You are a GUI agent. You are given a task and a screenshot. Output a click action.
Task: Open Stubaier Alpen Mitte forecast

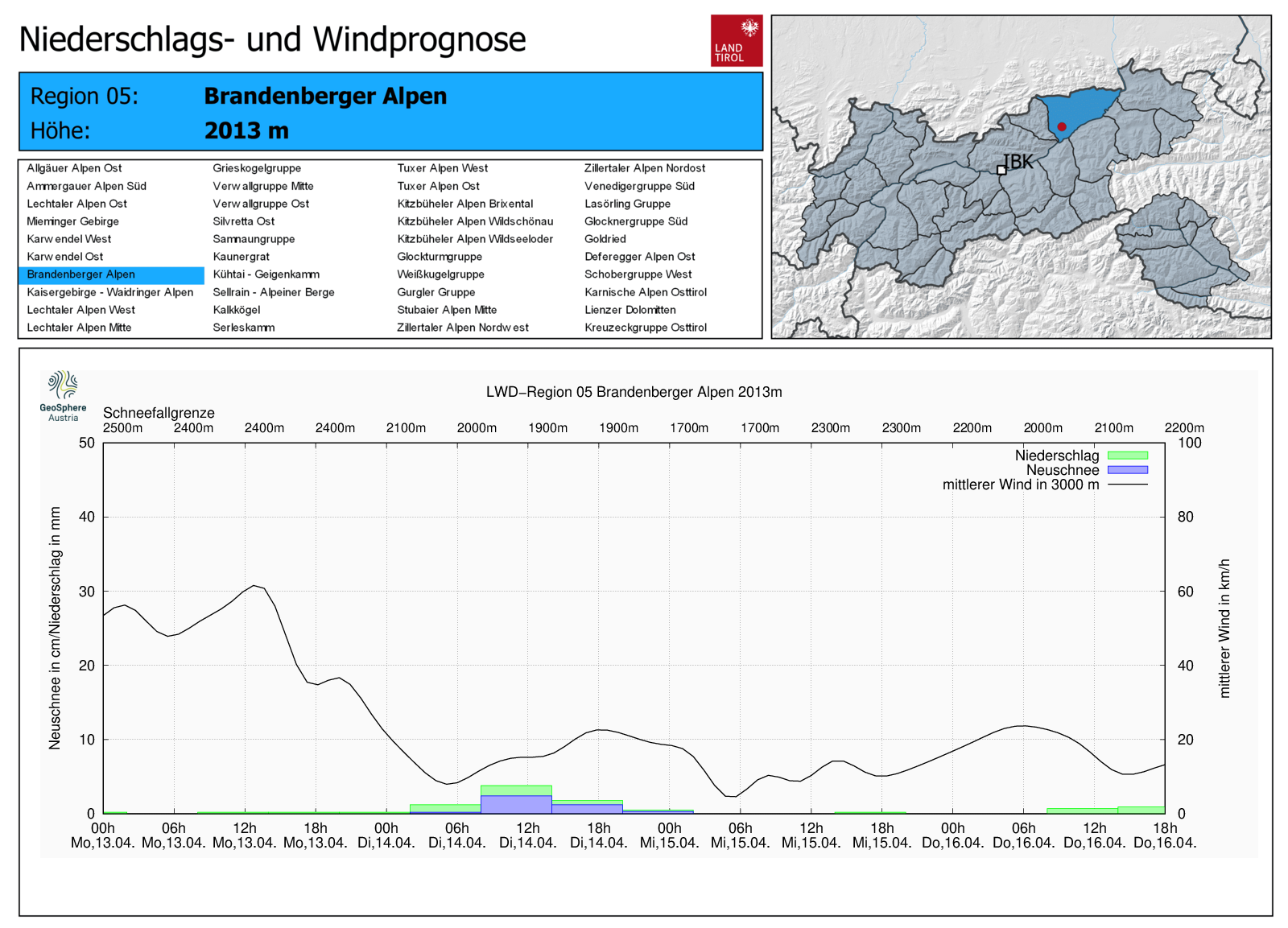[447, 310]
